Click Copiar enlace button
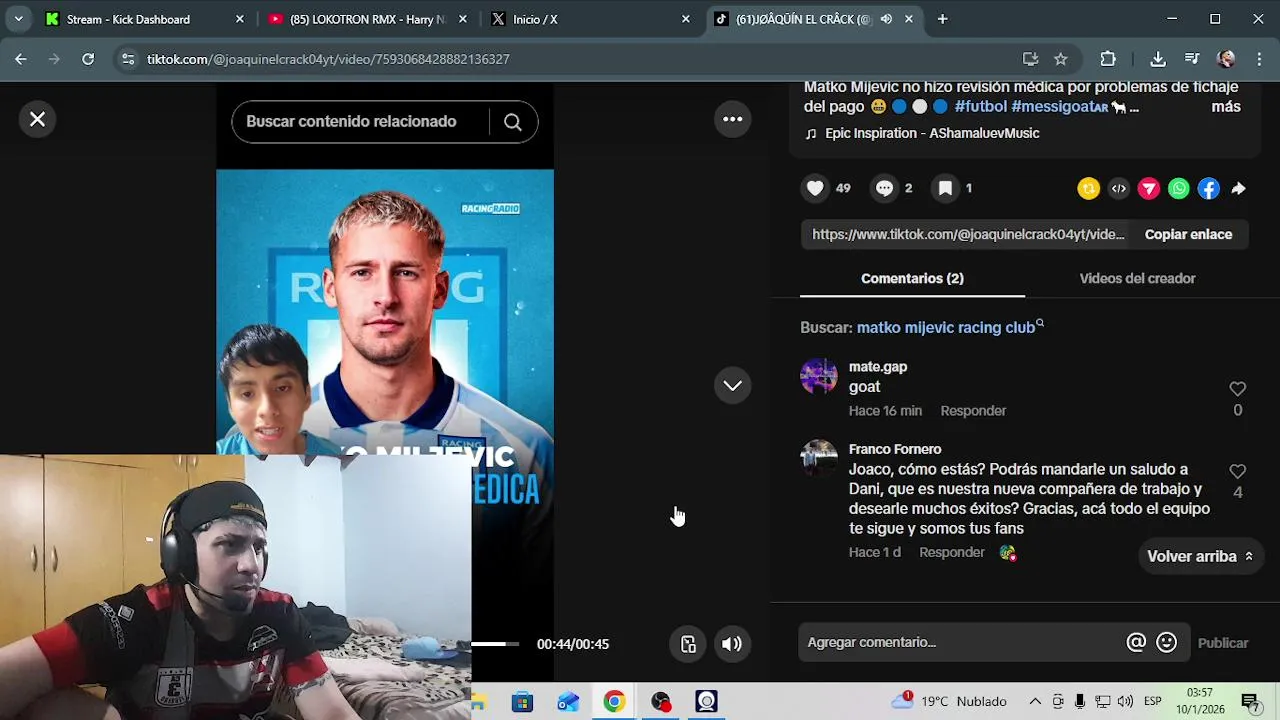1280x720 pixels. tap(1188, 234)
